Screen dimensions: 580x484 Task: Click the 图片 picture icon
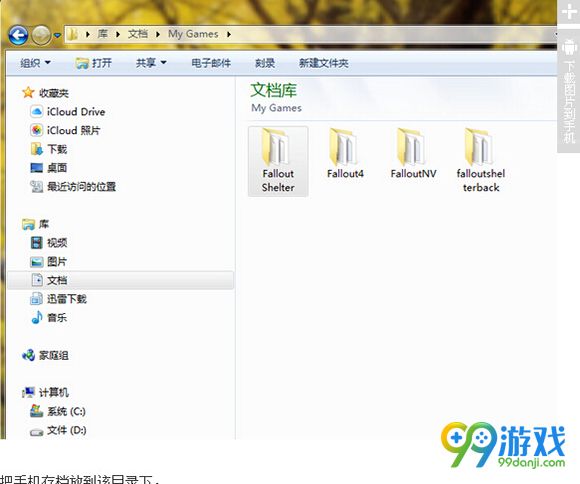(x=37, y=262)
